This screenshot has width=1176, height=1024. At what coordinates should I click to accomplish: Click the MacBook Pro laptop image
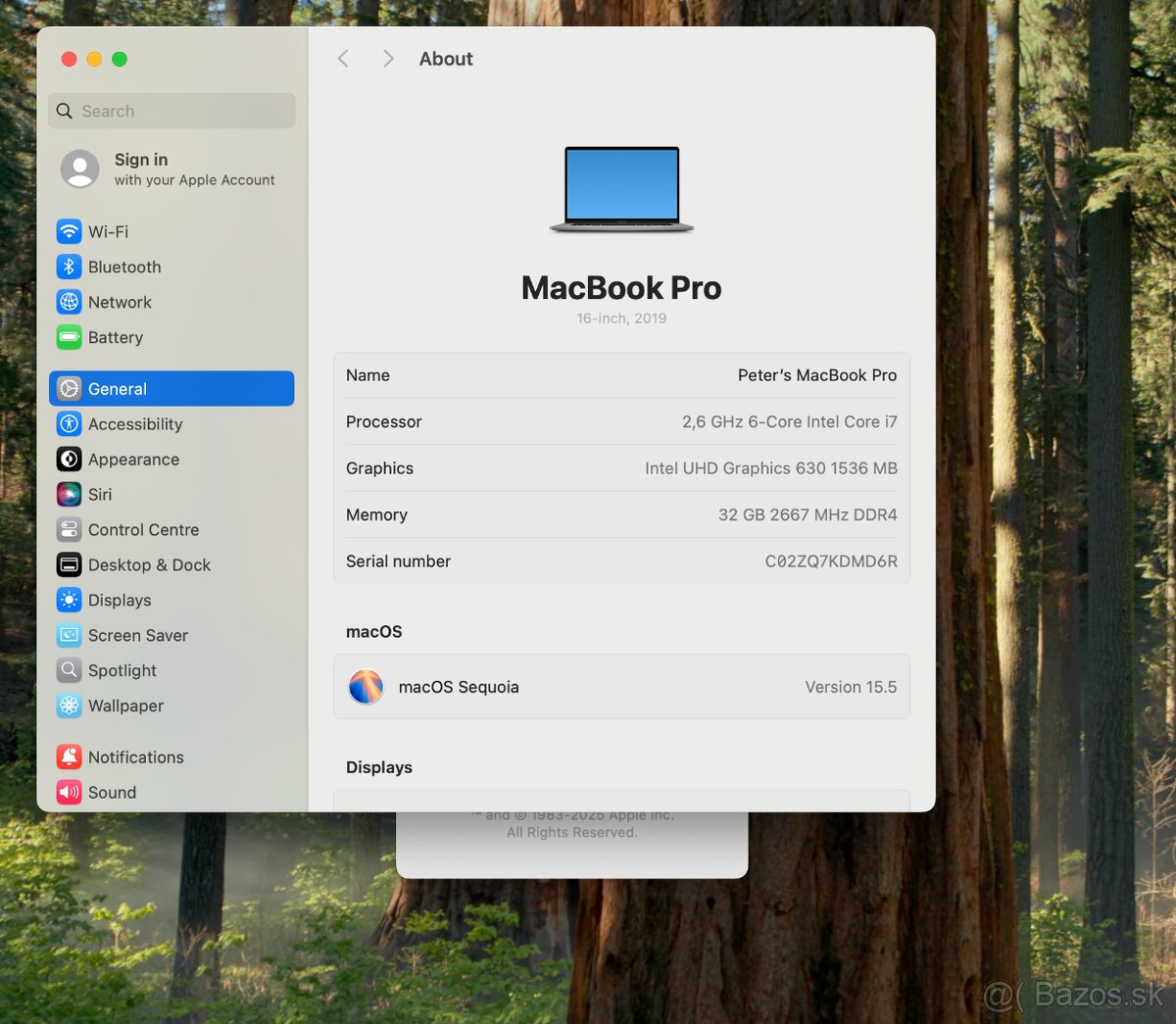click(x=621, y=190)
